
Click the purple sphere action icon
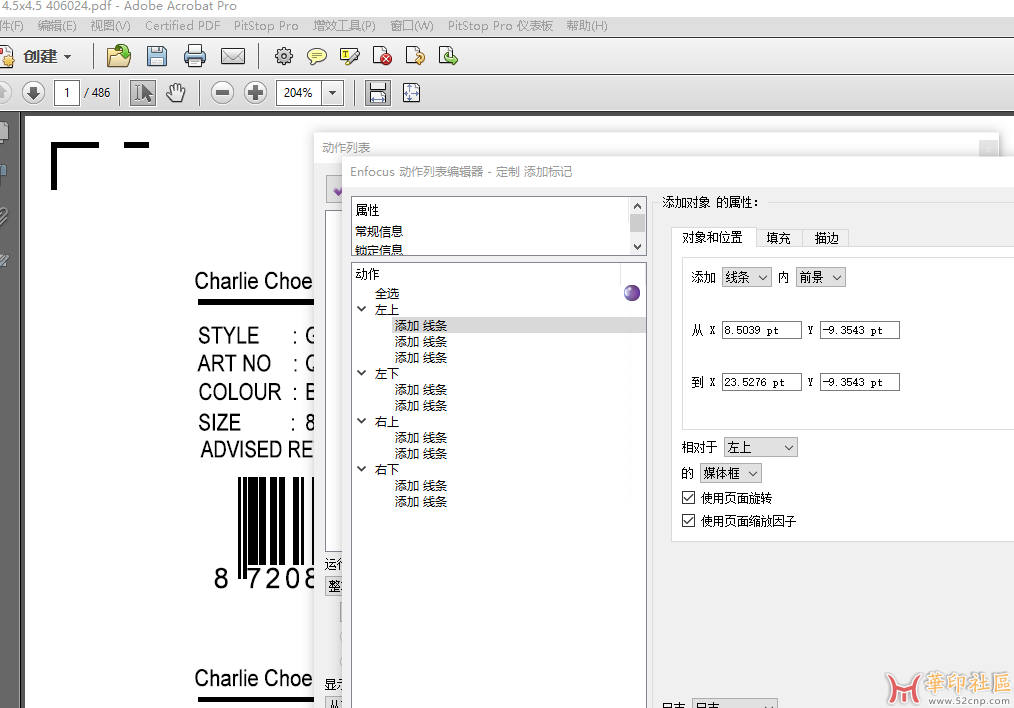[632, 293]
